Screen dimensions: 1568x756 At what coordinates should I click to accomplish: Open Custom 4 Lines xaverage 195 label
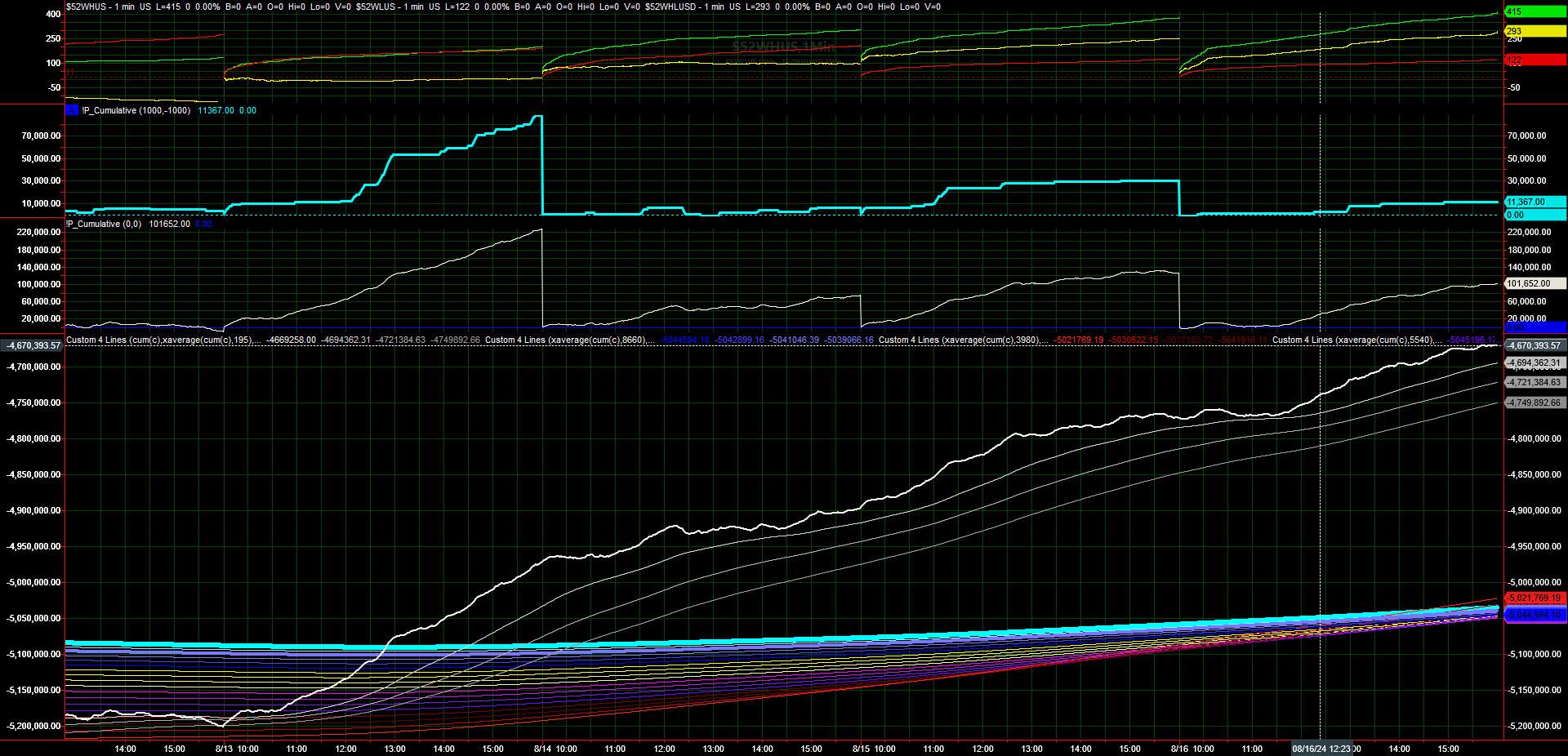pos(160,340)
